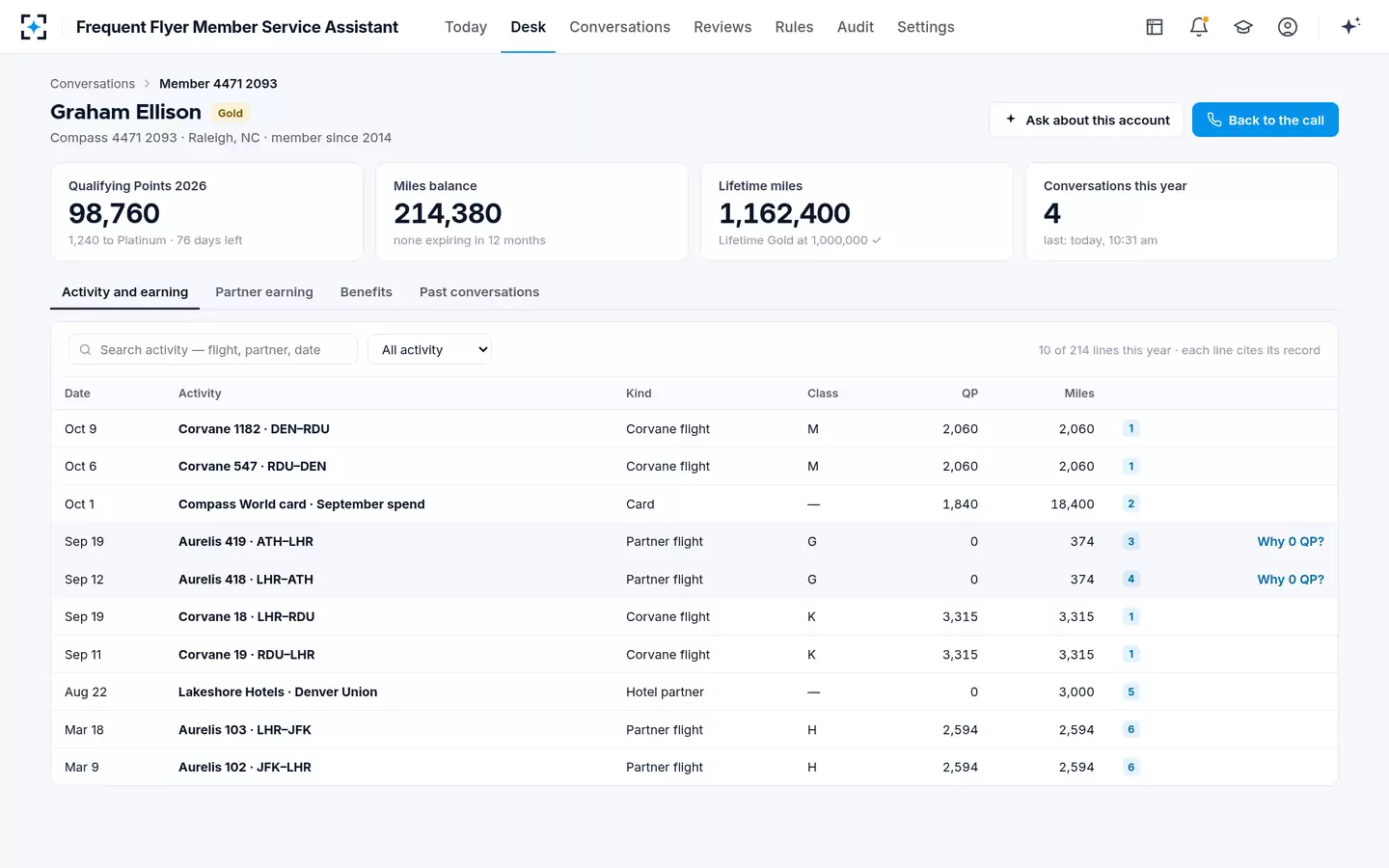Image resolution: width=1389 pixels, height=868 pixels.
Task: Click the Miles balance card
Action: [x=531, y=211]
